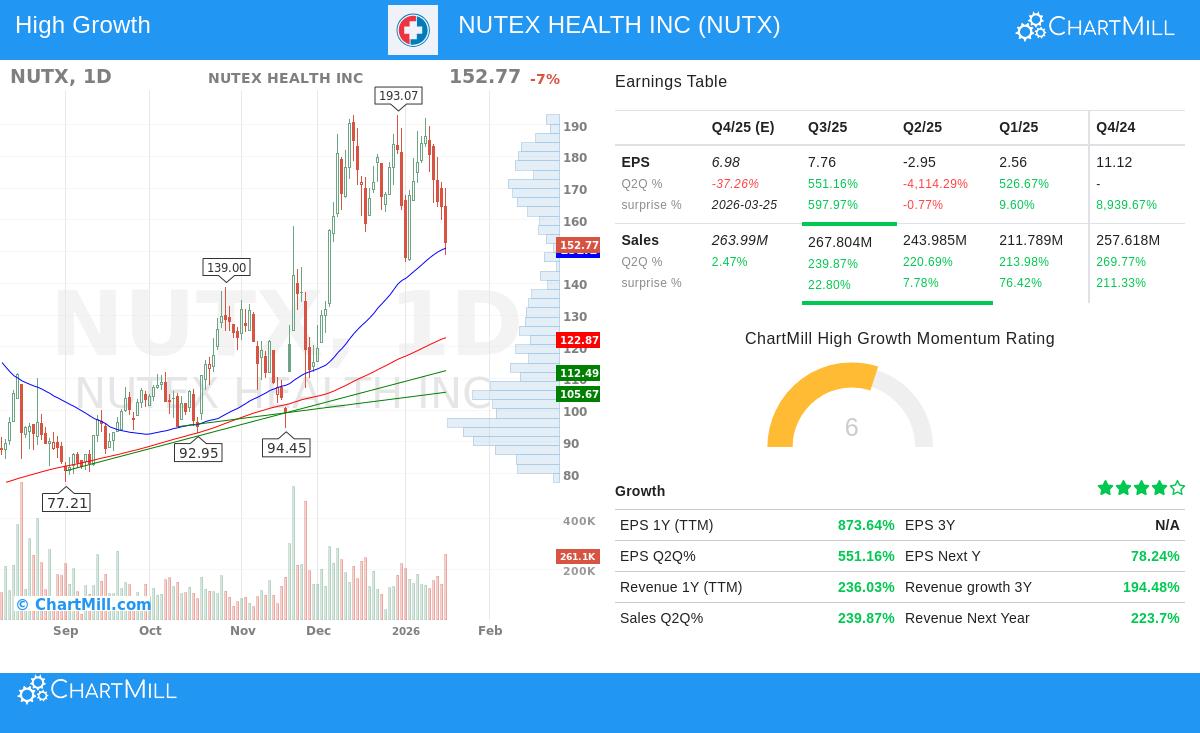Click the 77.21 low price callout

pos(67,503)
